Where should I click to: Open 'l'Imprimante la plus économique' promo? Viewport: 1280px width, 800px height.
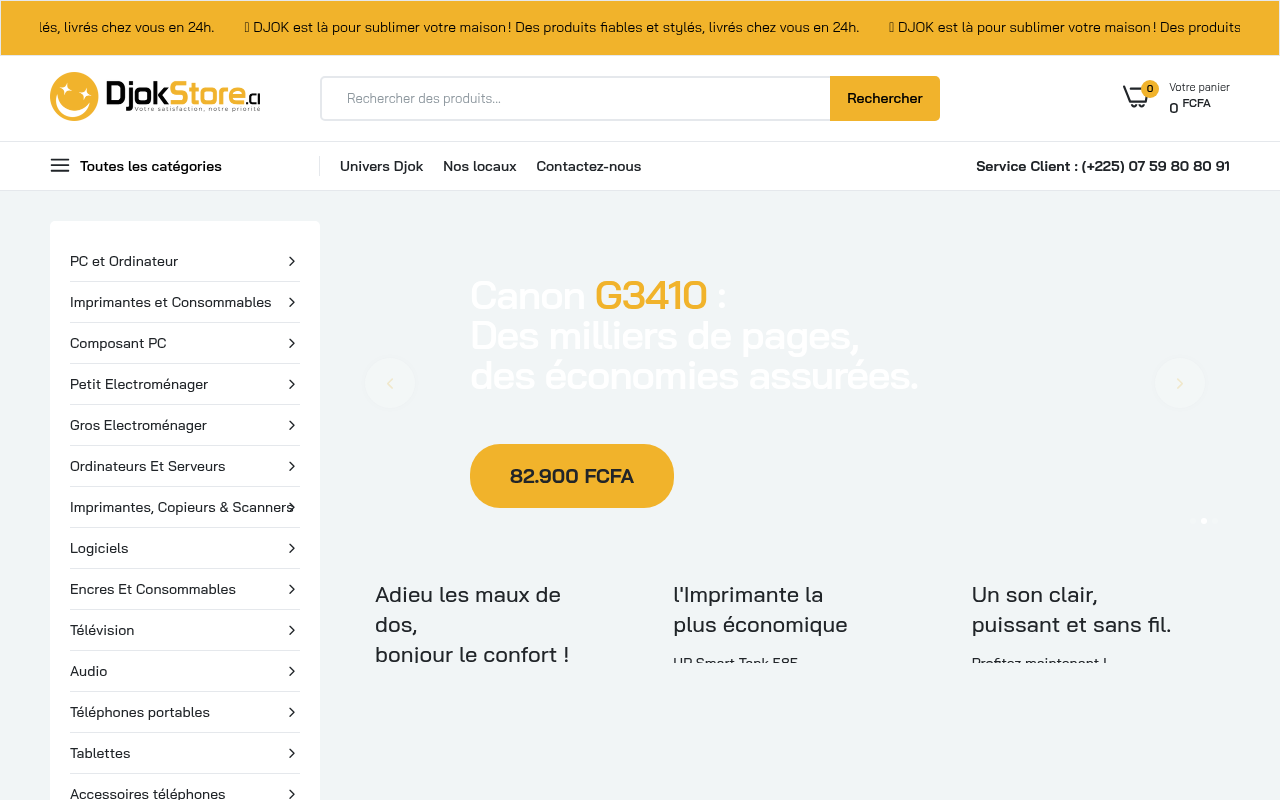[x=760, y=609]
